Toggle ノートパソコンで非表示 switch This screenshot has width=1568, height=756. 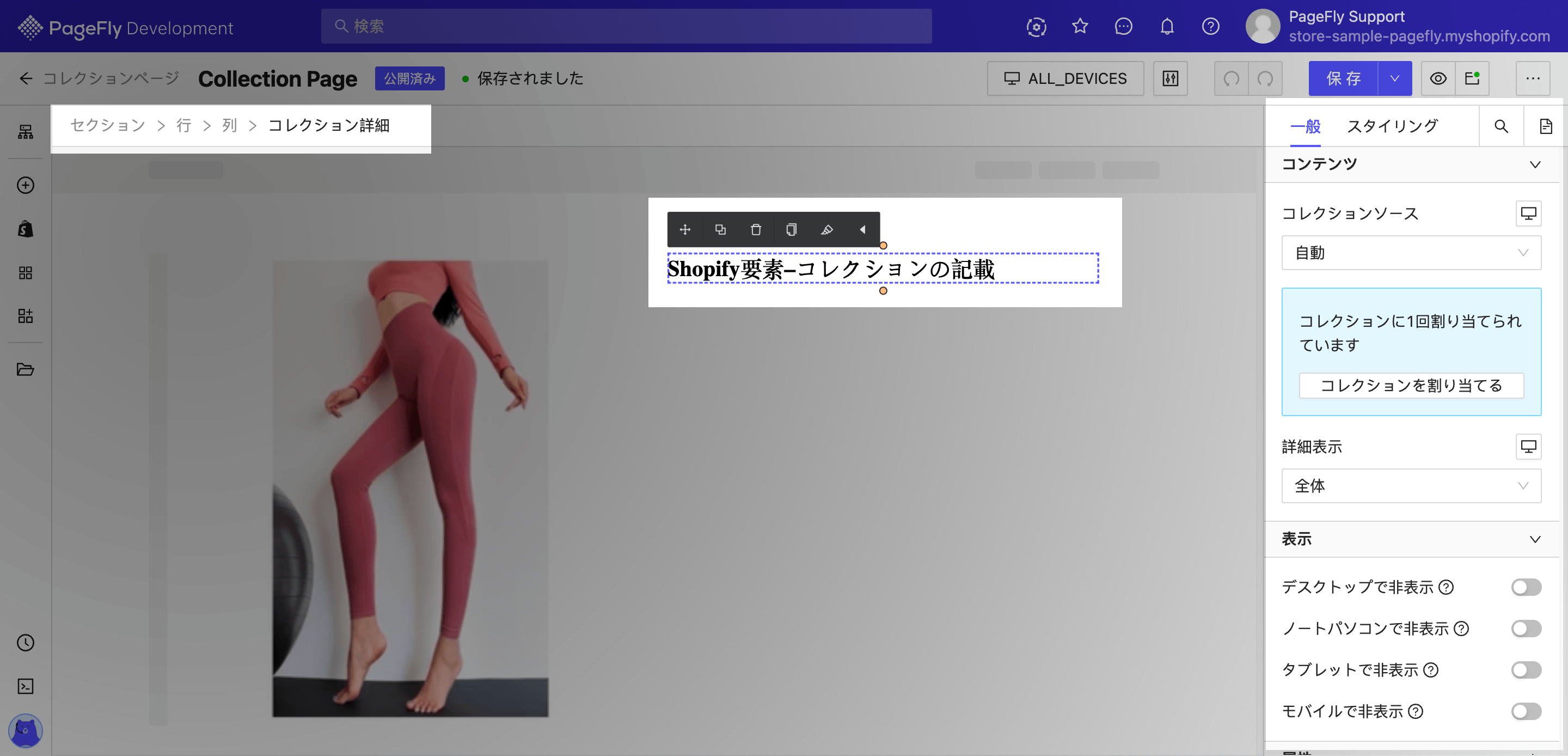click(x=1526, y=629)
